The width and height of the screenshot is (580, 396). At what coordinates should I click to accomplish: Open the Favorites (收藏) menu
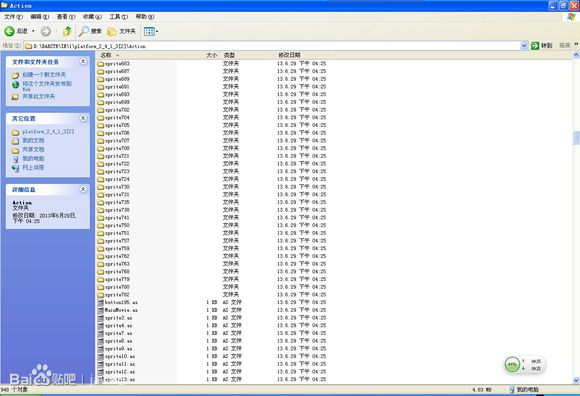pyautogui.click(x=92, y=17)
